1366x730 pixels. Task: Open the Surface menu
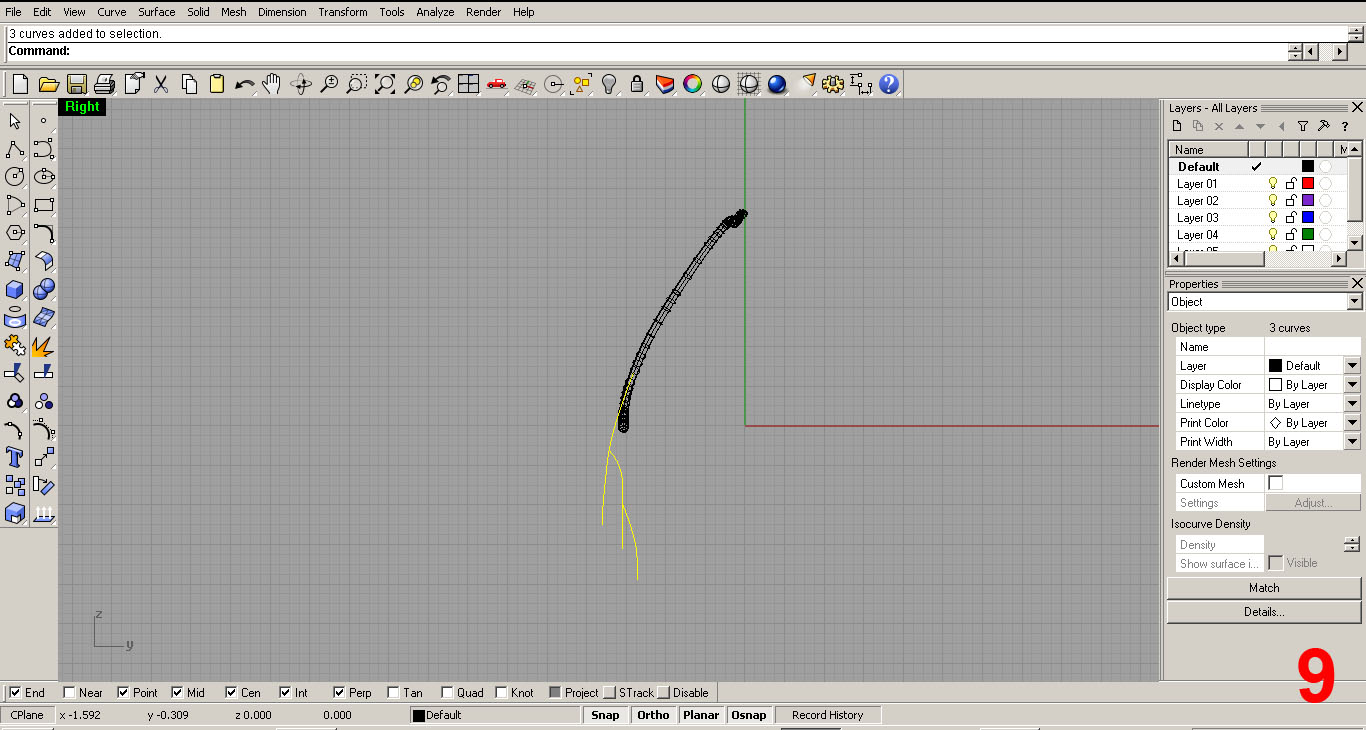click(157, 12)
